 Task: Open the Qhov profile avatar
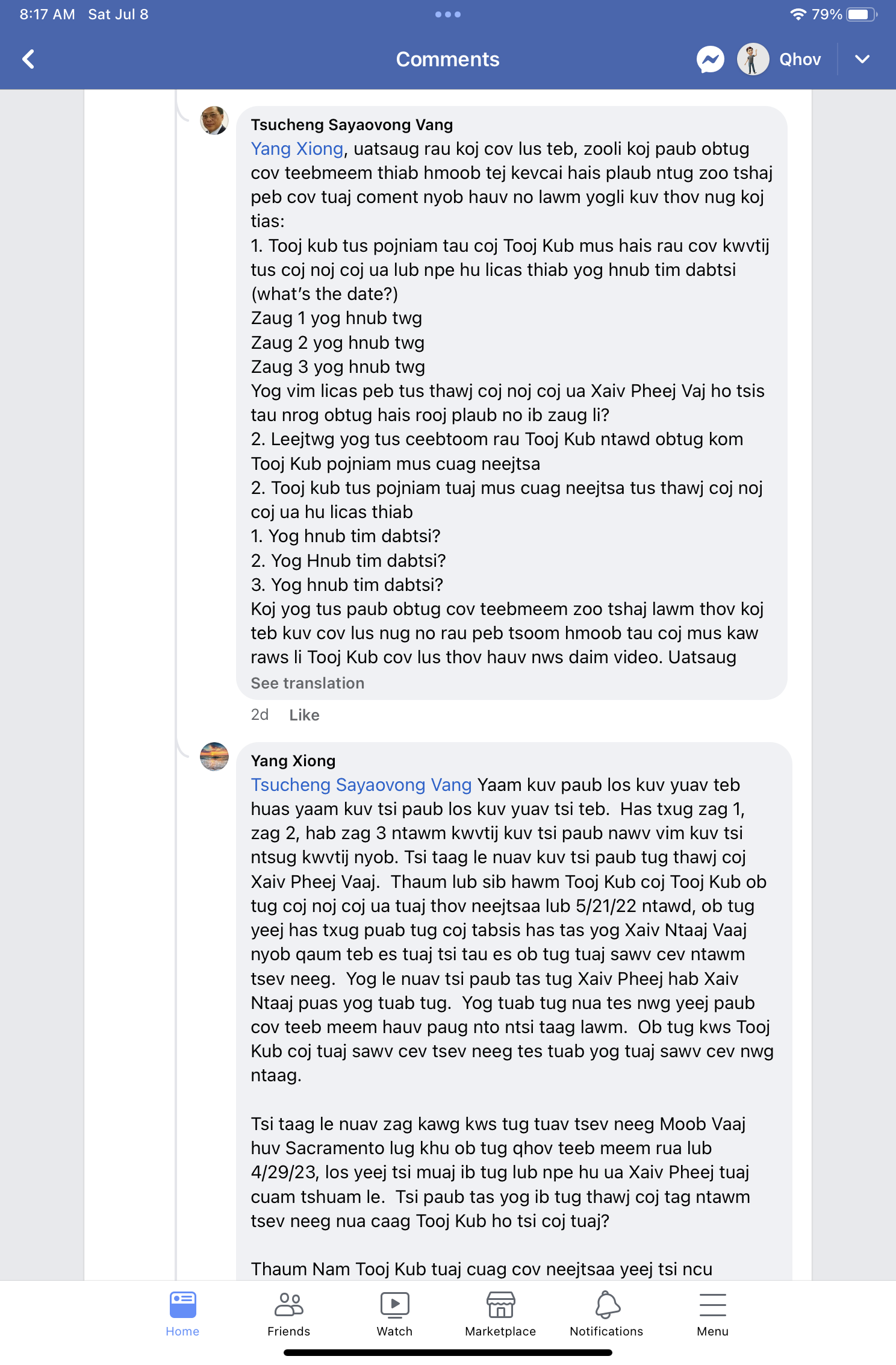(753, 59)
